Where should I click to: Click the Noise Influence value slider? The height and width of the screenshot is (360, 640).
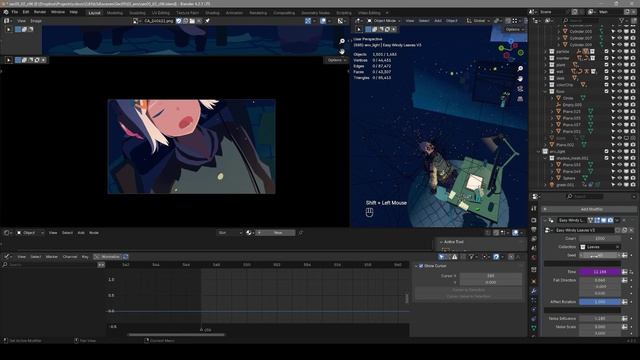pyautogui.click(x=600, y=318)
